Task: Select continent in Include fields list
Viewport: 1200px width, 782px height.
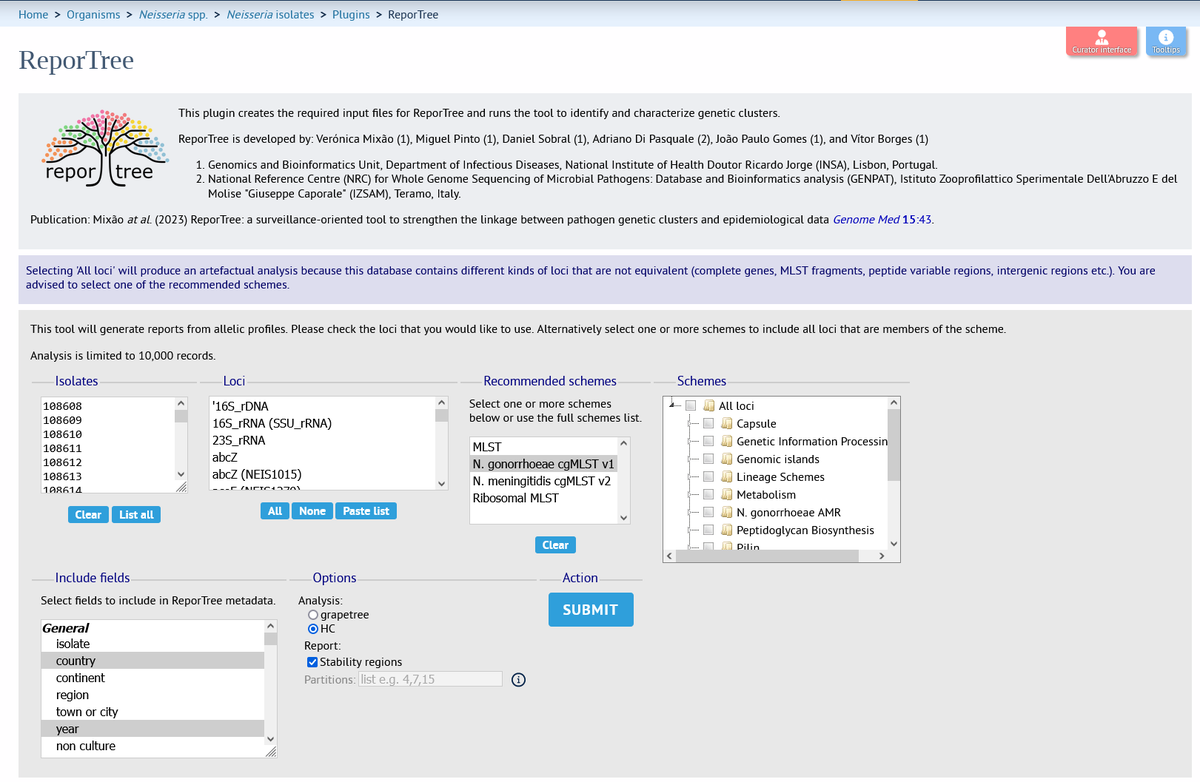Action: (x=152, y=678)
